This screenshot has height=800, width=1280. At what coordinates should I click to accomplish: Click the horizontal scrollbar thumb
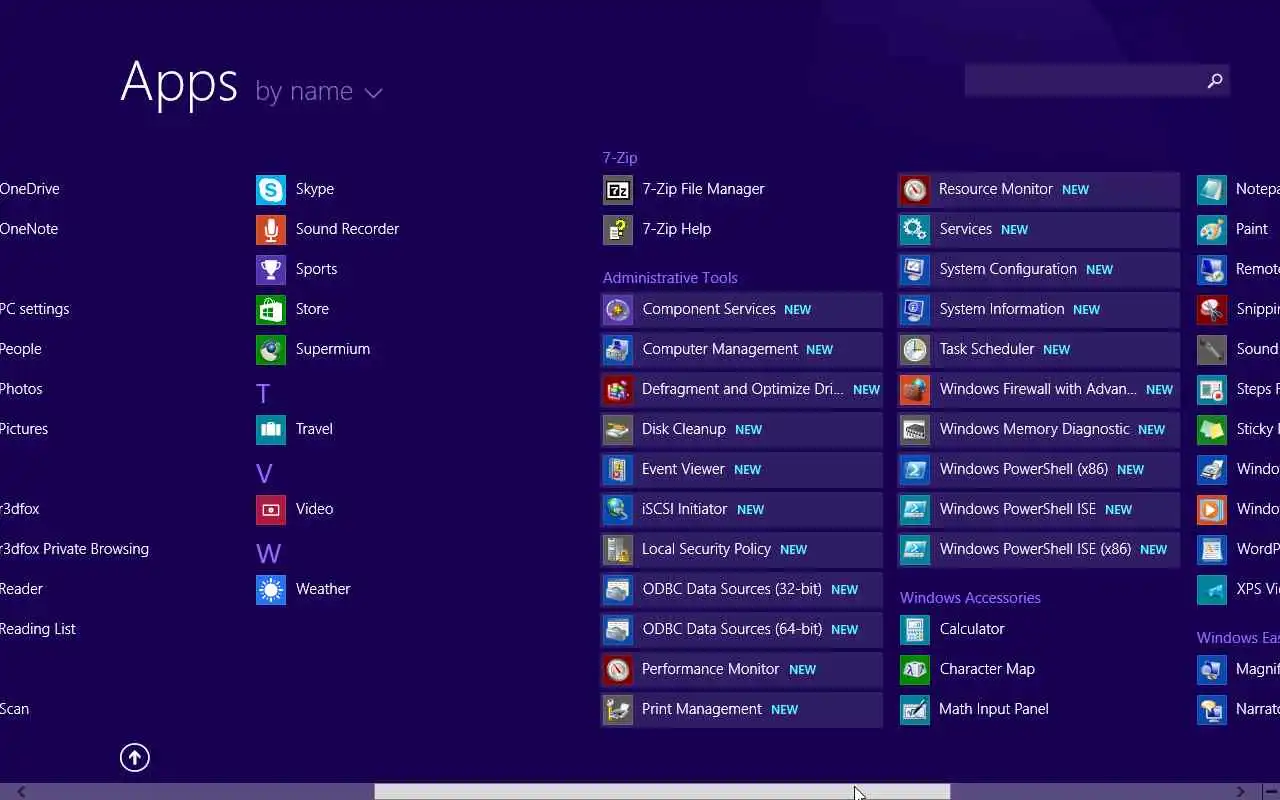(x=662, y=791)
